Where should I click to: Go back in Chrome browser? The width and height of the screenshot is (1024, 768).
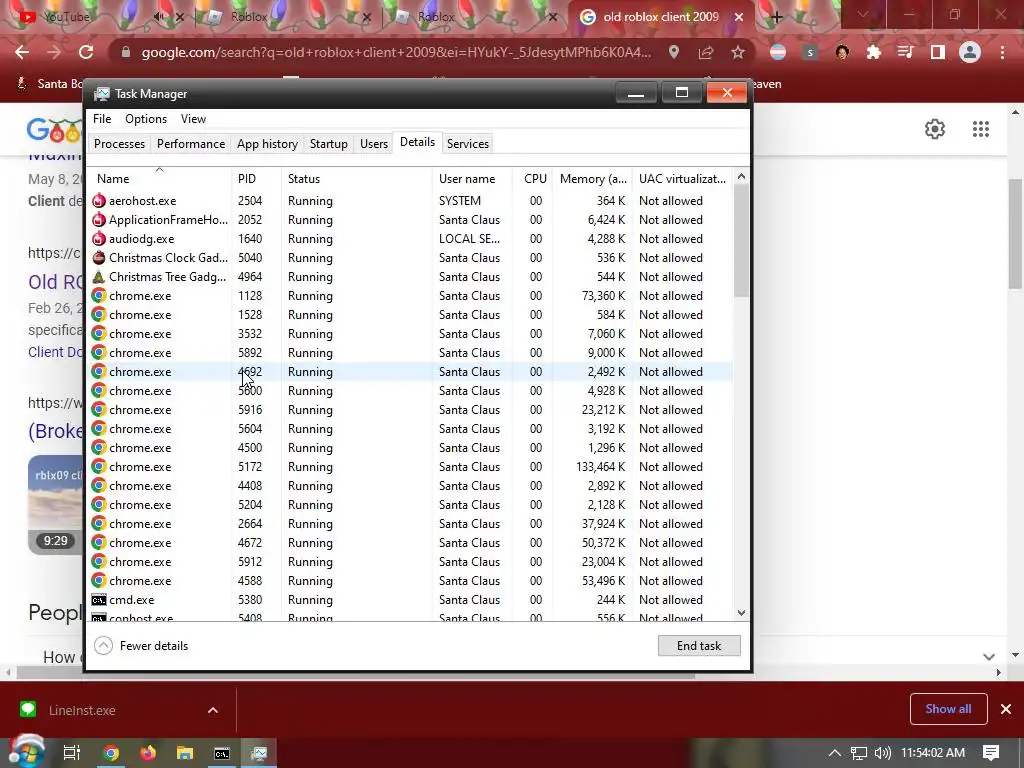tap(22, 52)
